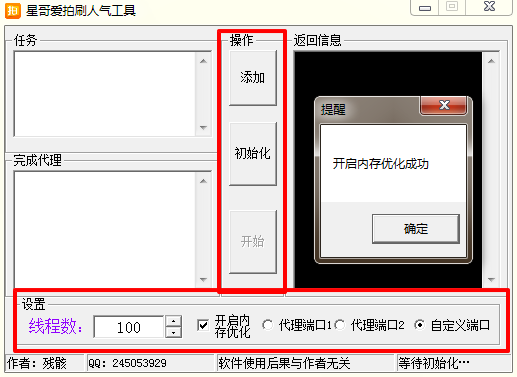Click into the 线程数 value field
This screenshot has width=517, height=377.
(129, 327)
